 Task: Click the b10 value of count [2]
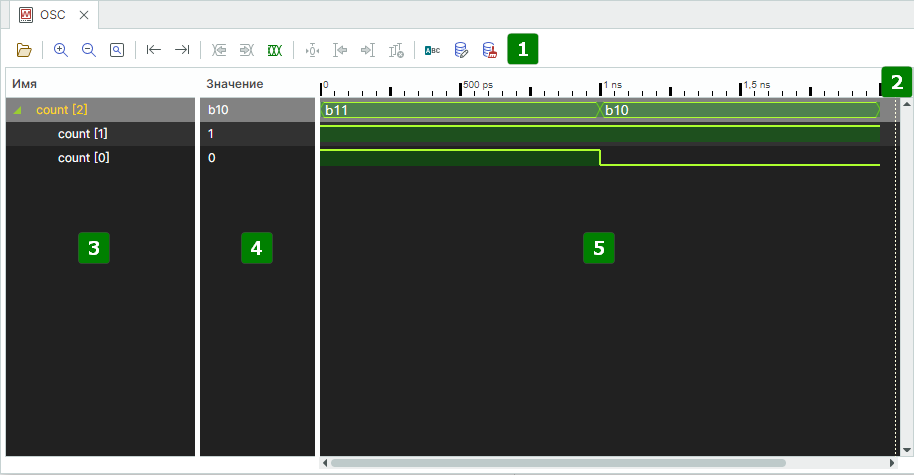pos(218,110)
